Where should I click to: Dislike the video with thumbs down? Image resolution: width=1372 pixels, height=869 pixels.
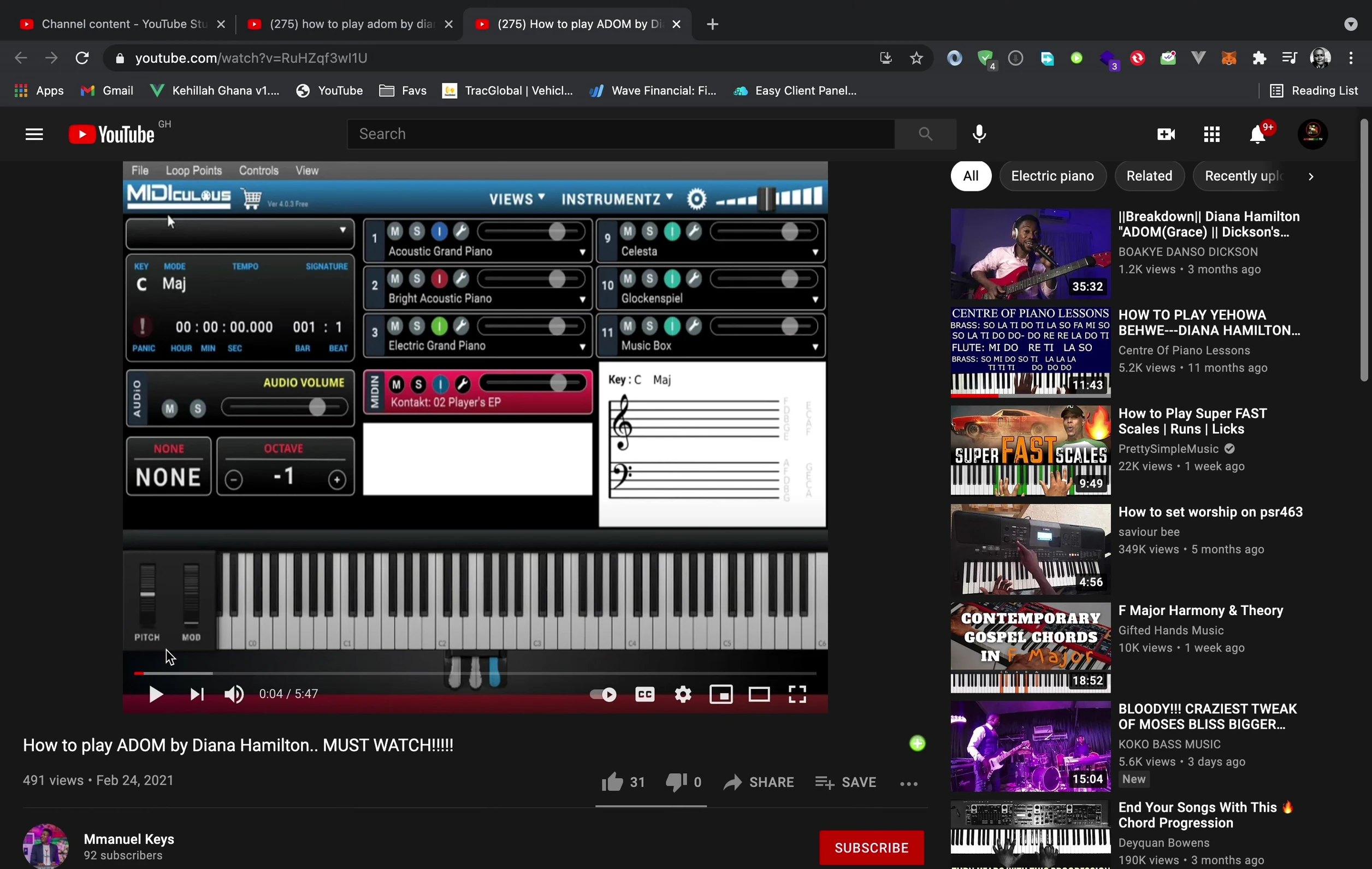coord(683,782)
